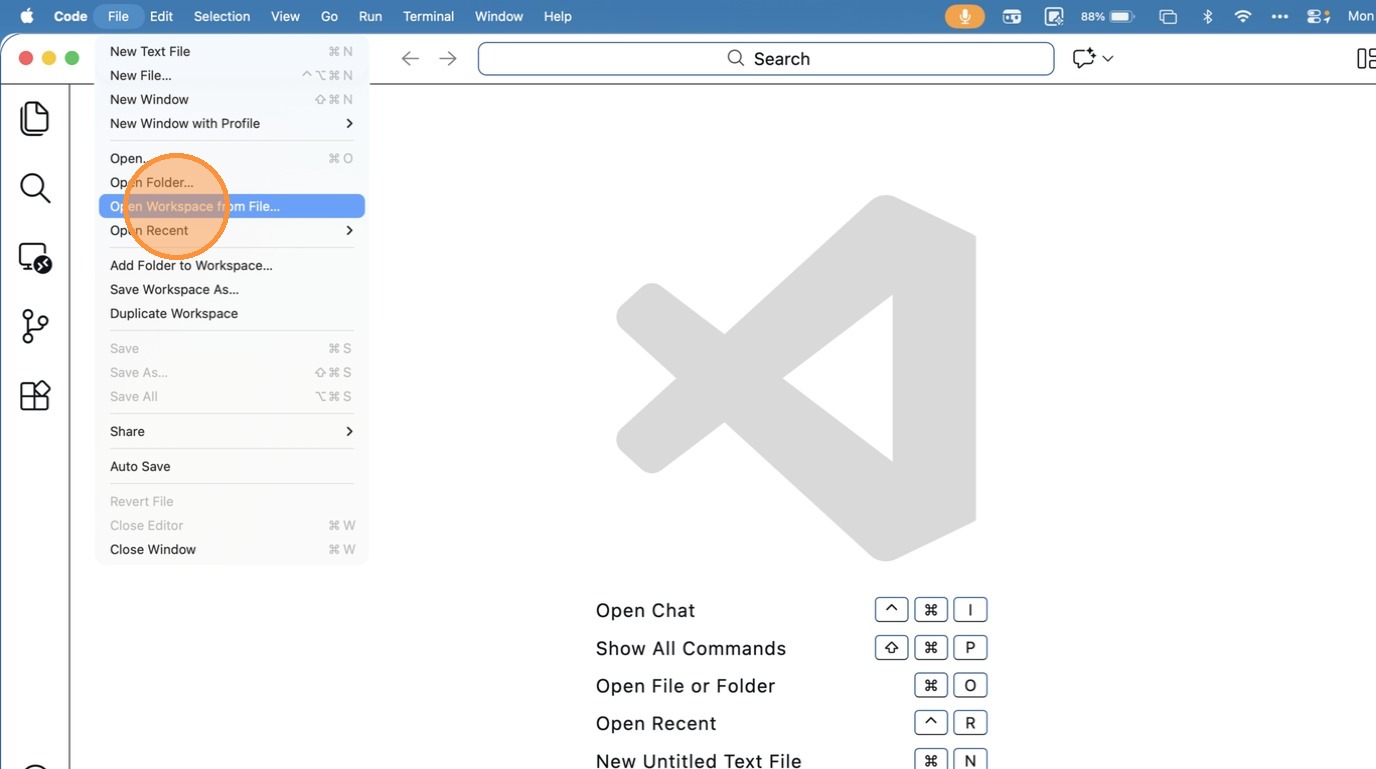The width and height of the screenshot is (1376, 769).
Task: Click the screen mirroring icon in menu bar
Action: point(1167,16)
